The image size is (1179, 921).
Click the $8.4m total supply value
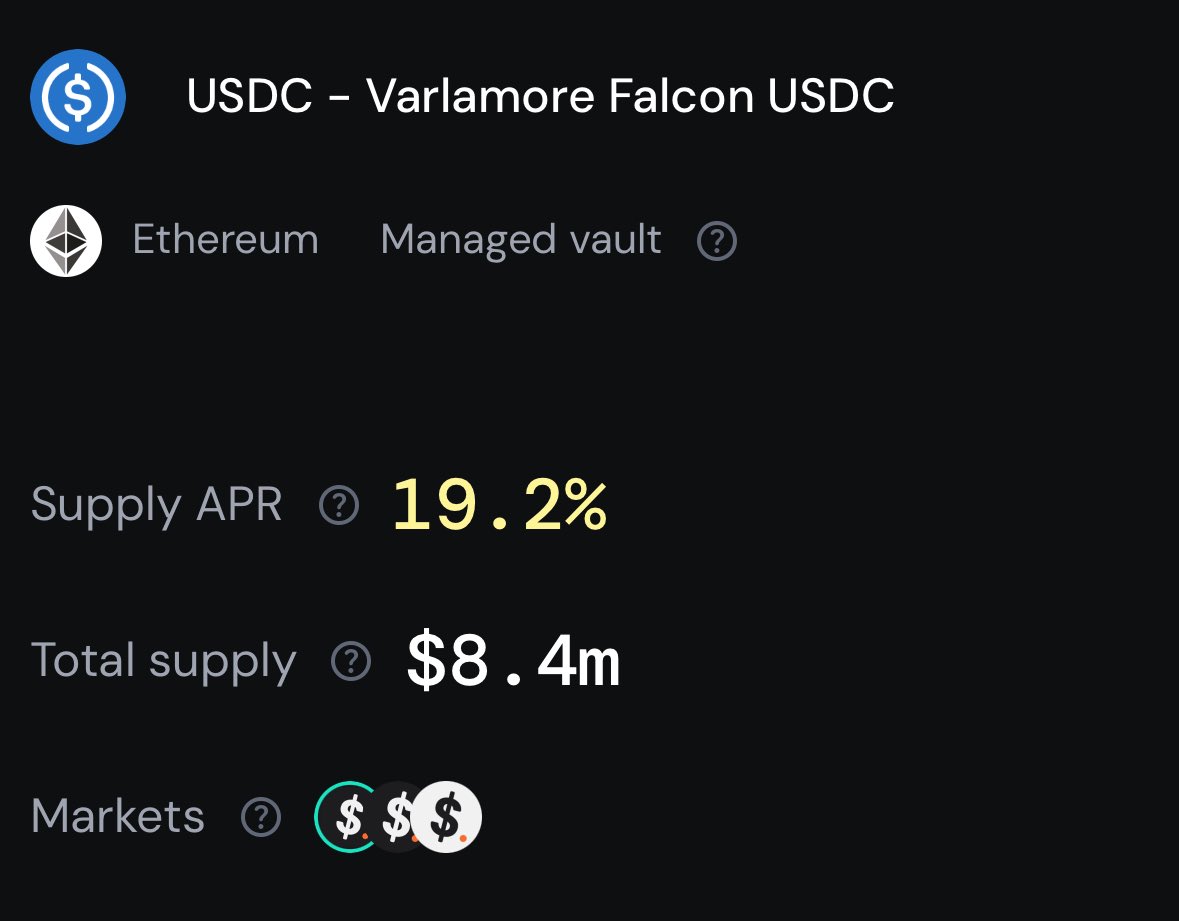point(514,661)
